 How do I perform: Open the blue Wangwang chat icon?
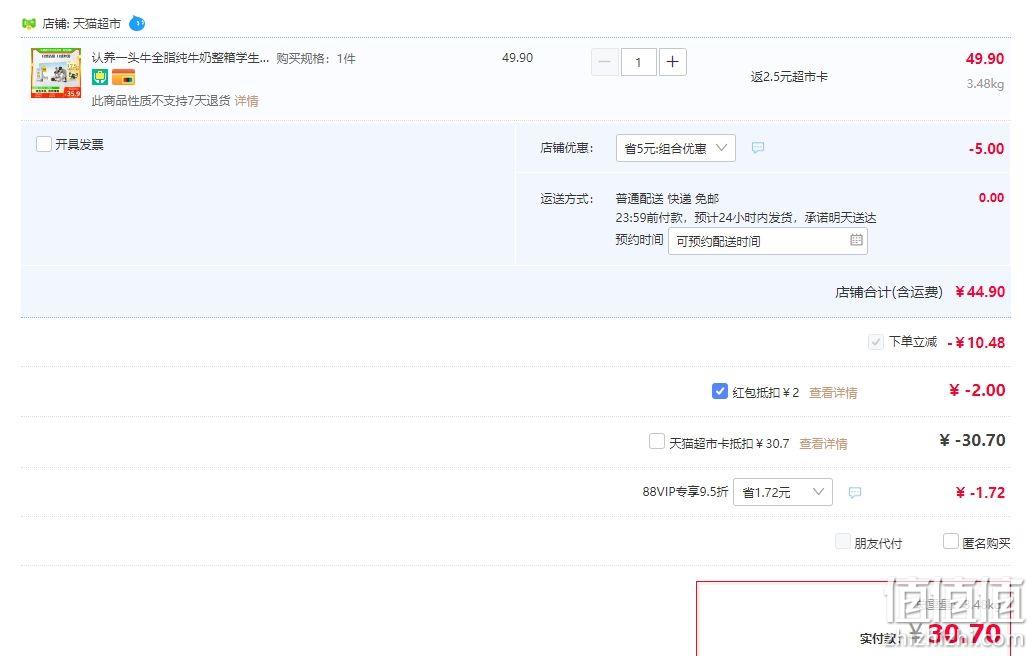point(137,24)
